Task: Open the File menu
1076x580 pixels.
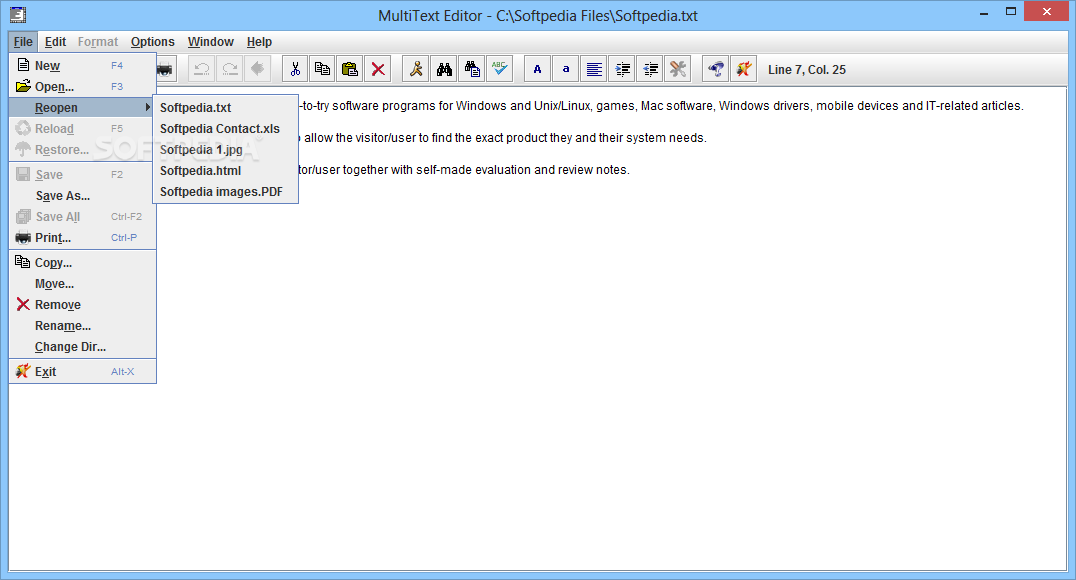Action: 23,42
